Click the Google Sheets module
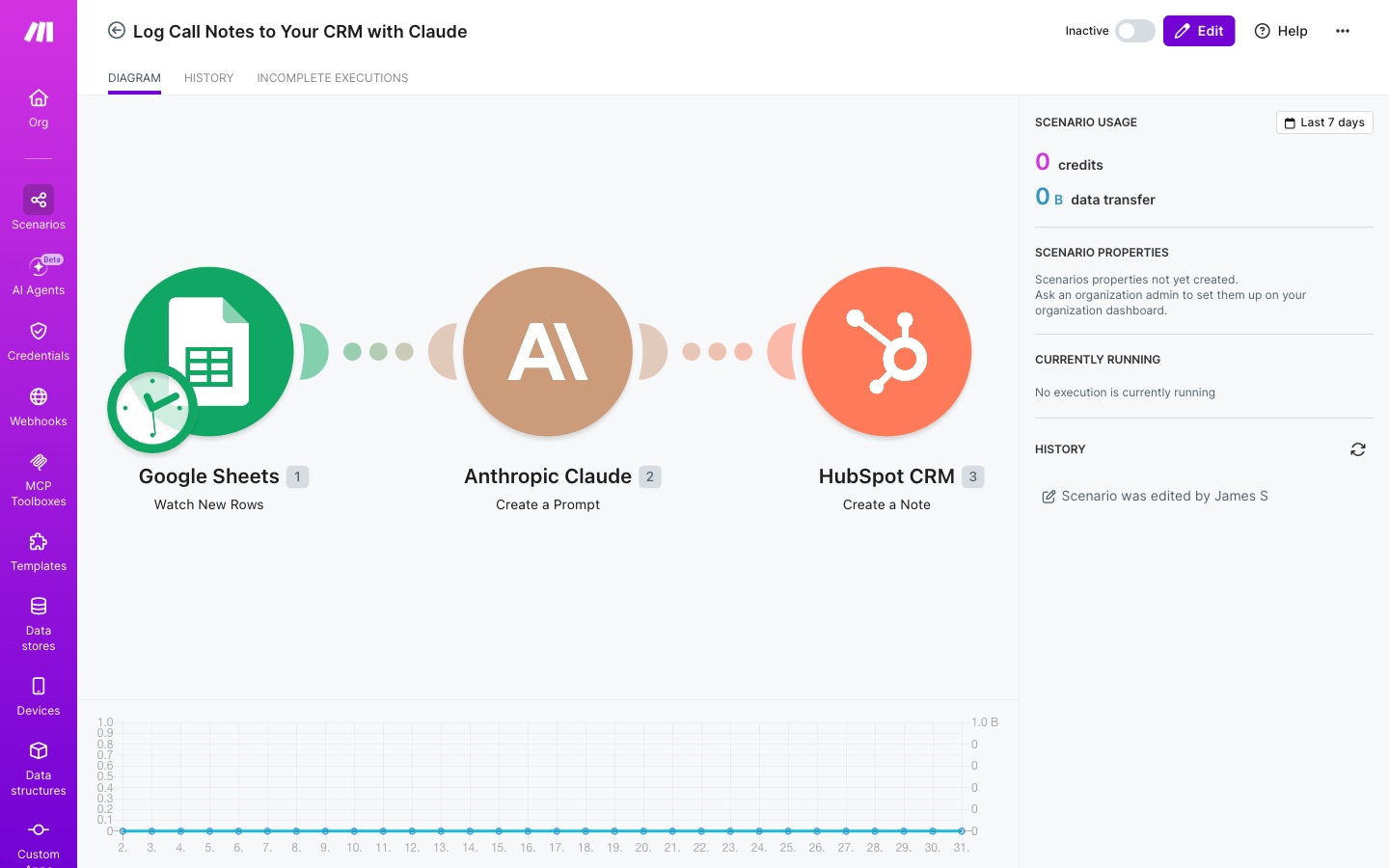 click(209, 352)
